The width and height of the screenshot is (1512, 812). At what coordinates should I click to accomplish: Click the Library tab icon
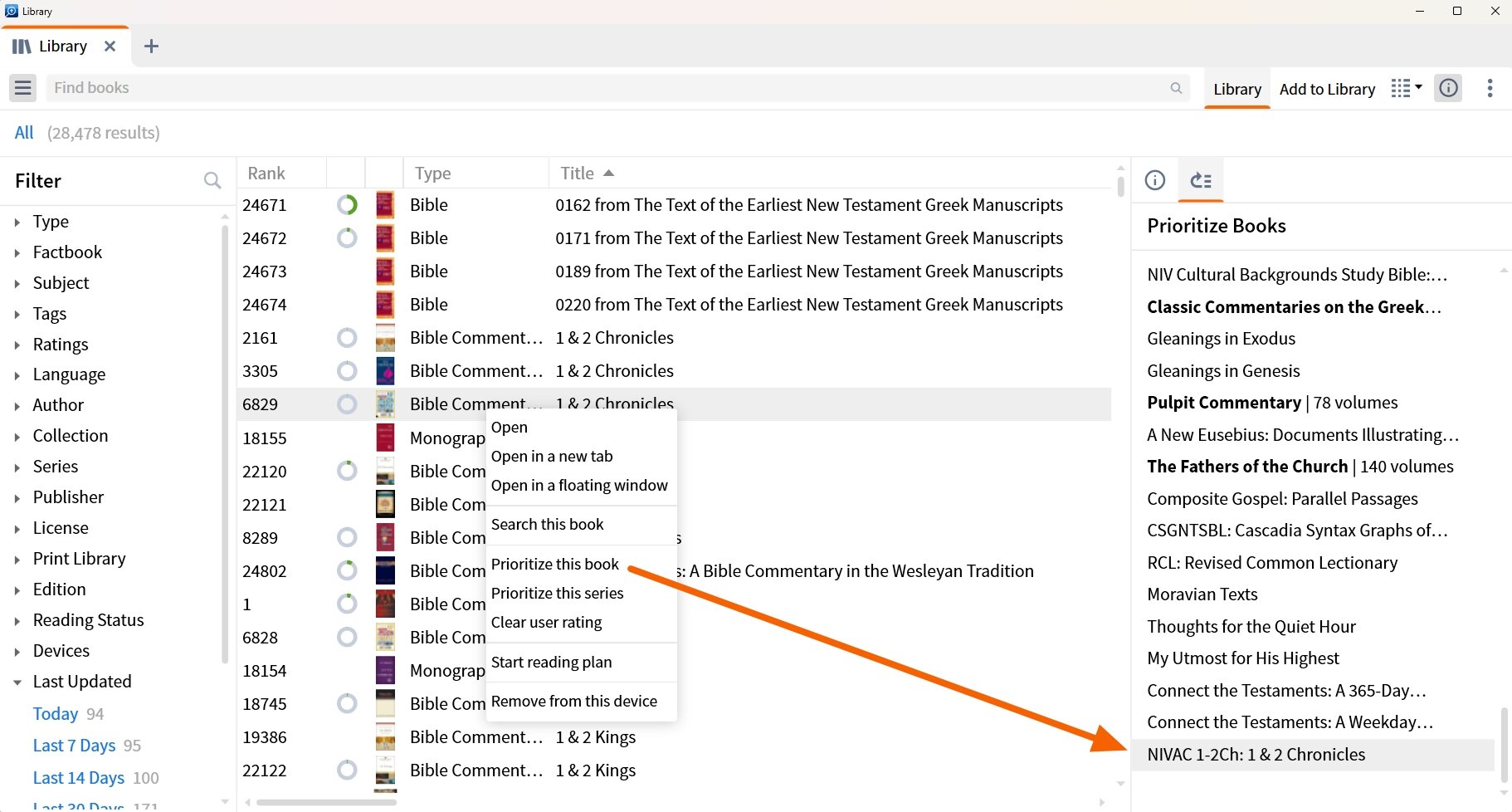click(22, 46)
